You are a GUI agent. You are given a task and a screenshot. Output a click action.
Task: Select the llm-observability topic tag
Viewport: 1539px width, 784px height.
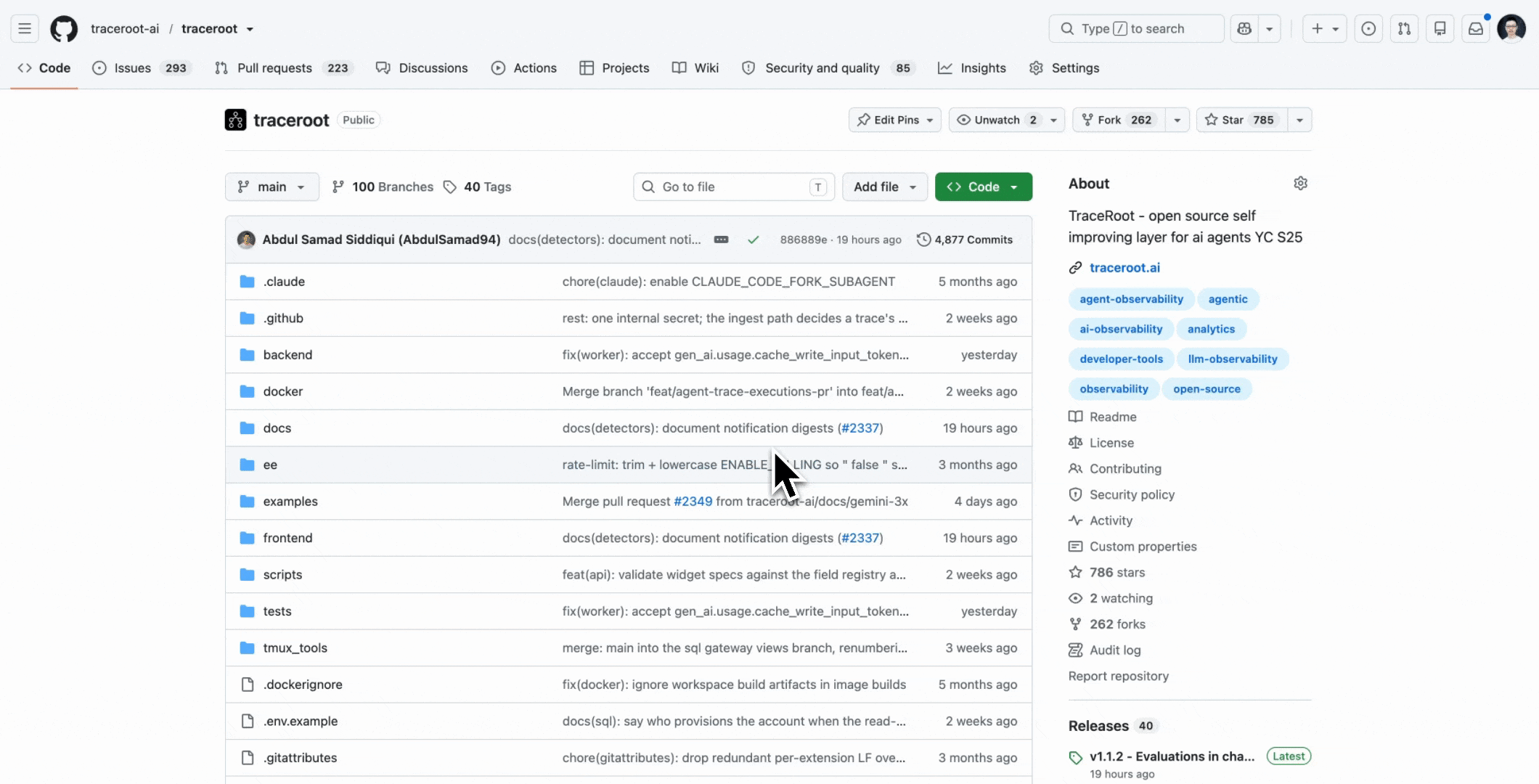tap(1233, 359)
